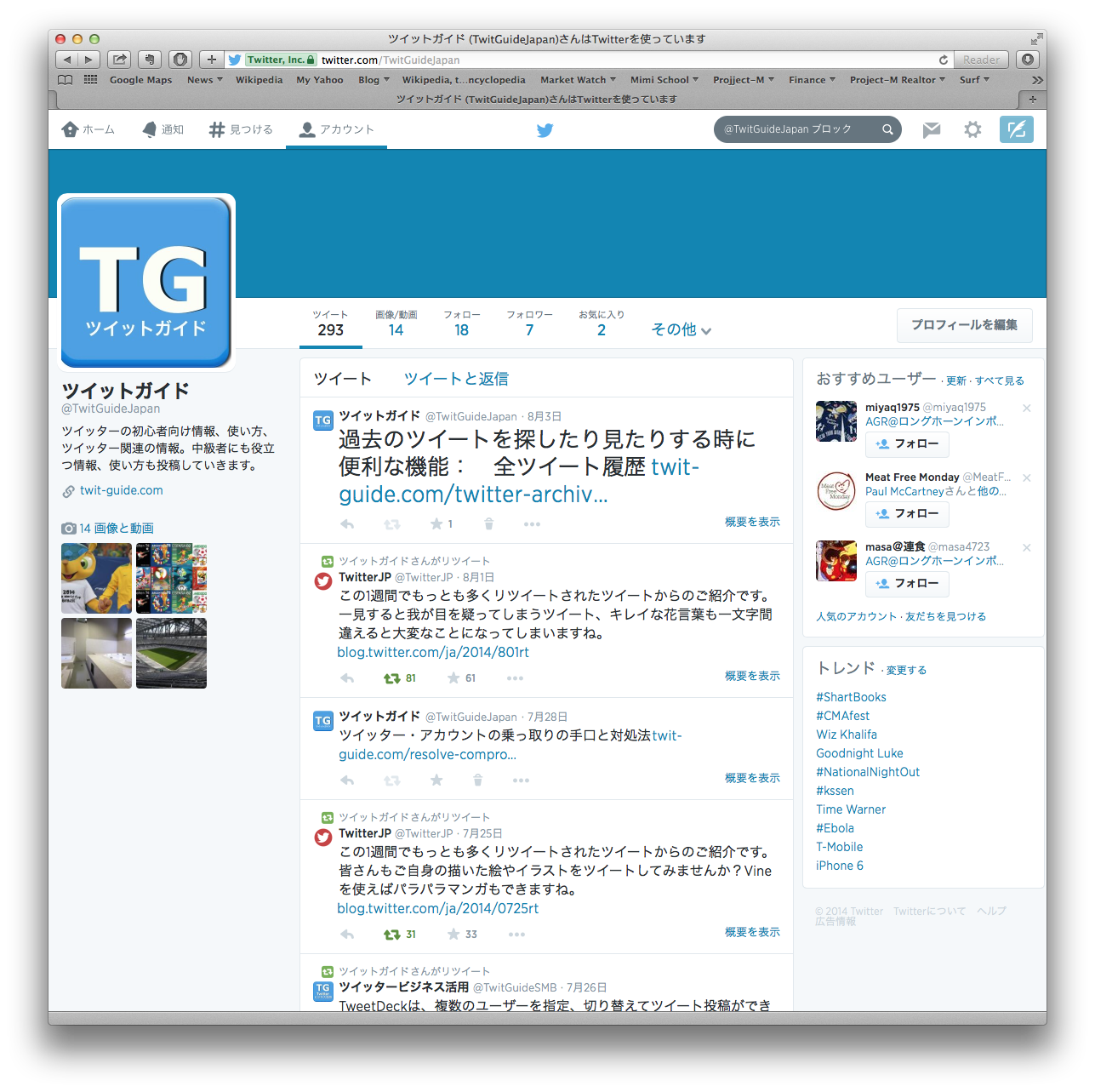The image size is (1095, 1092).
Task: Open Surf bookmarks dropdown
Action: [x=975, y=80]
